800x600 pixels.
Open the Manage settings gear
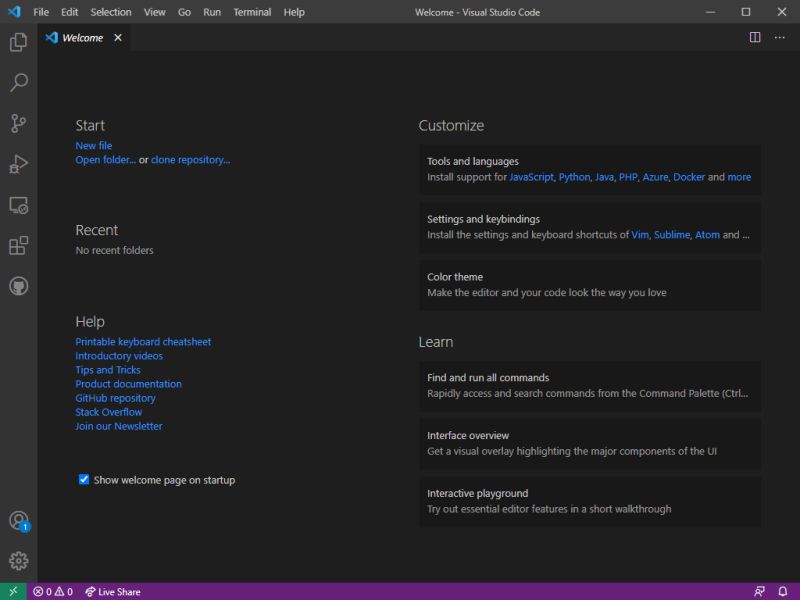(x=18, y=560)
